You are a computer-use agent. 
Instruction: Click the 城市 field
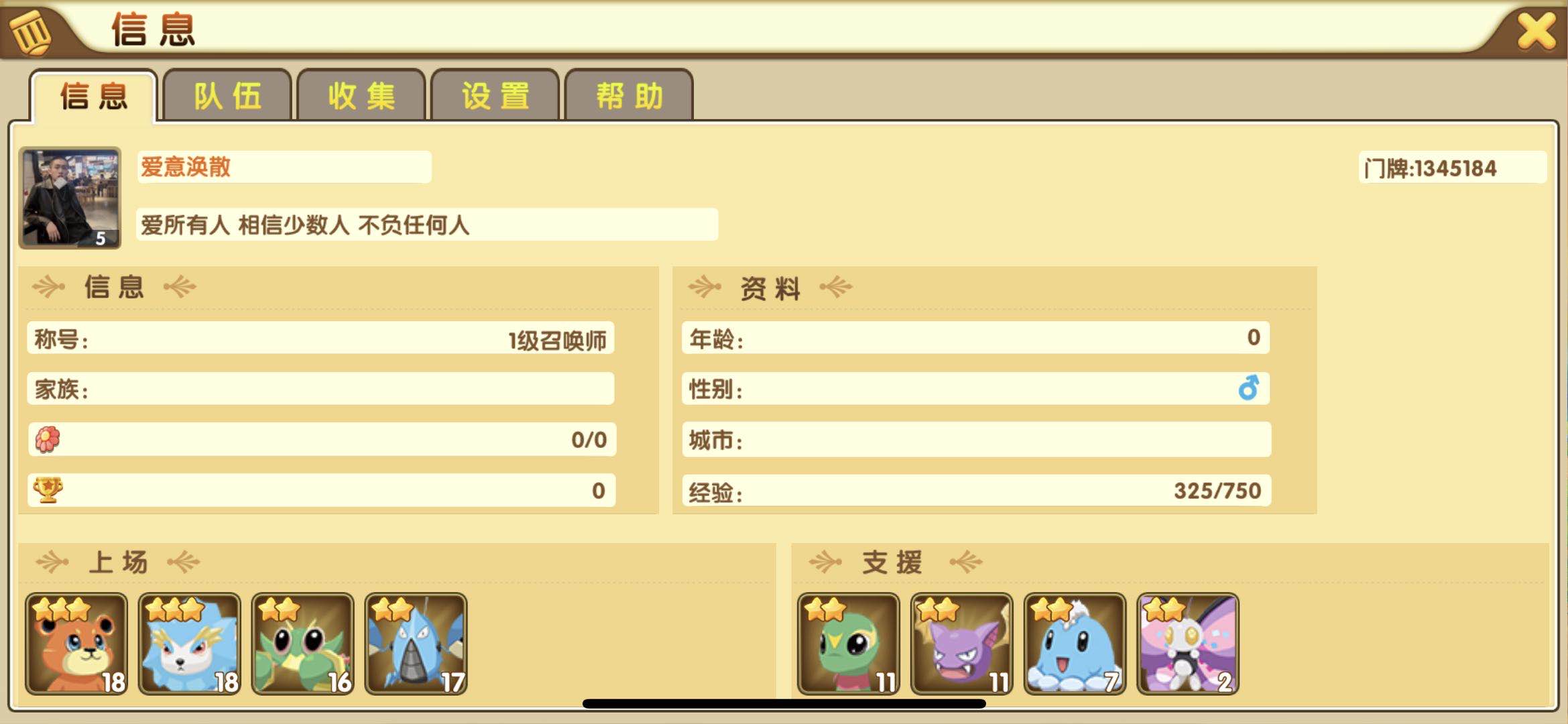point(977,440)
